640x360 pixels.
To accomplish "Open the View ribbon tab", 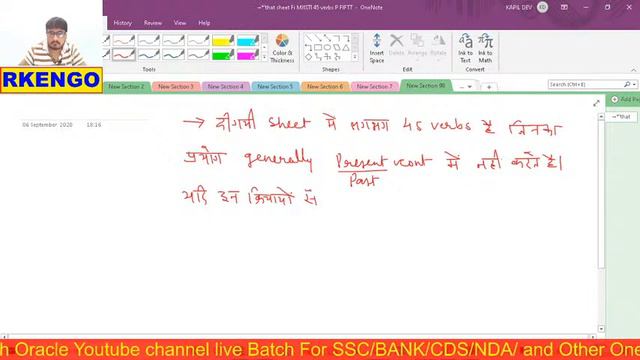I will coord(180,23).
